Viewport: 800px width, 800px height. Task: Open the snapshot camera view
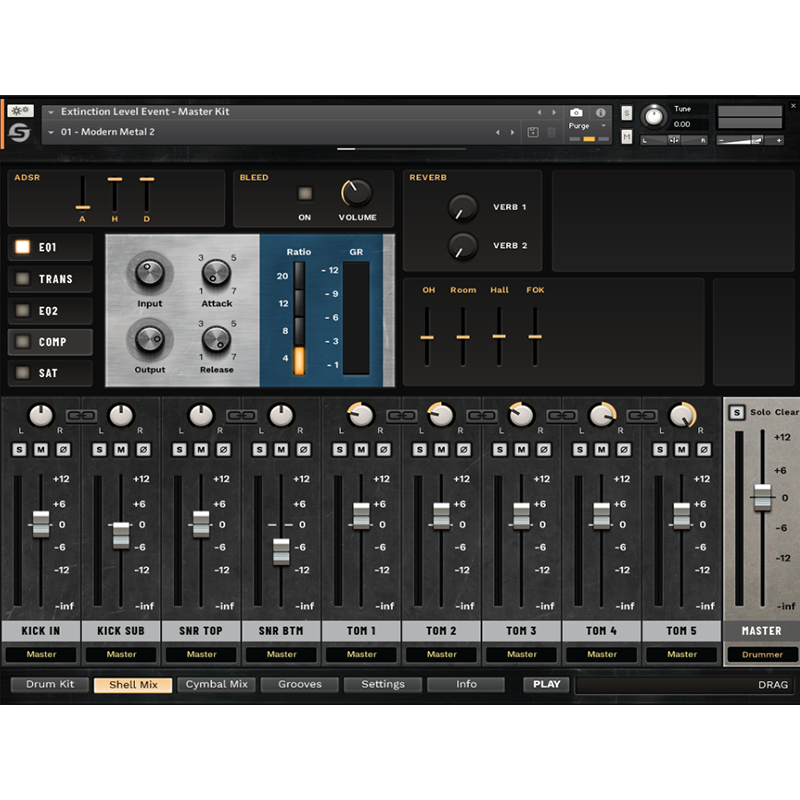click(x=576, y=112)
